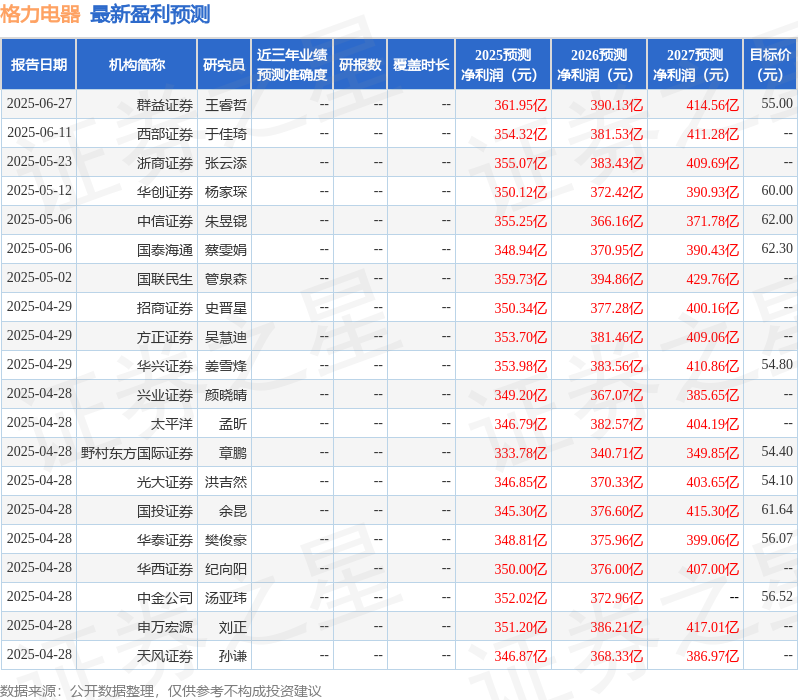Click researcher name 杨家琛
Screen dimensions: 798x700
pyautogui.click(x=226, y=192)
